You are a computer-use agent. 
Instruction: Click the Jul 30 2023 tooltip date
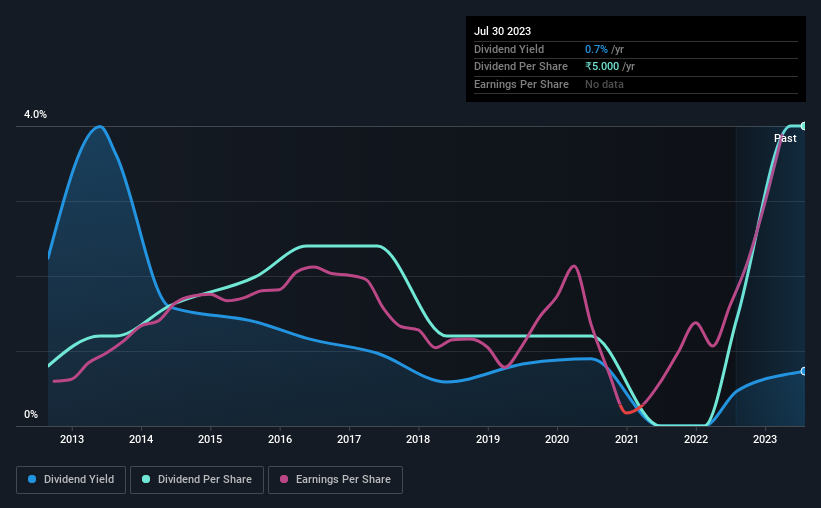(502, 31)
